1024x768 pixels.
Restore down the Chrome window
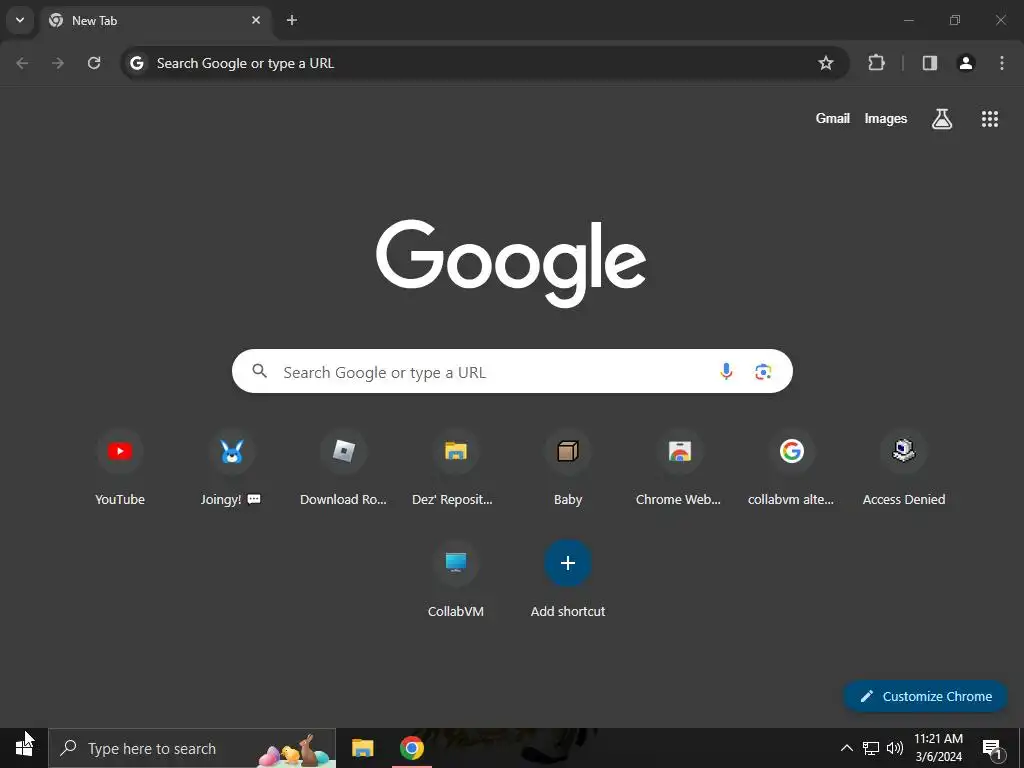tap(955, 20)
